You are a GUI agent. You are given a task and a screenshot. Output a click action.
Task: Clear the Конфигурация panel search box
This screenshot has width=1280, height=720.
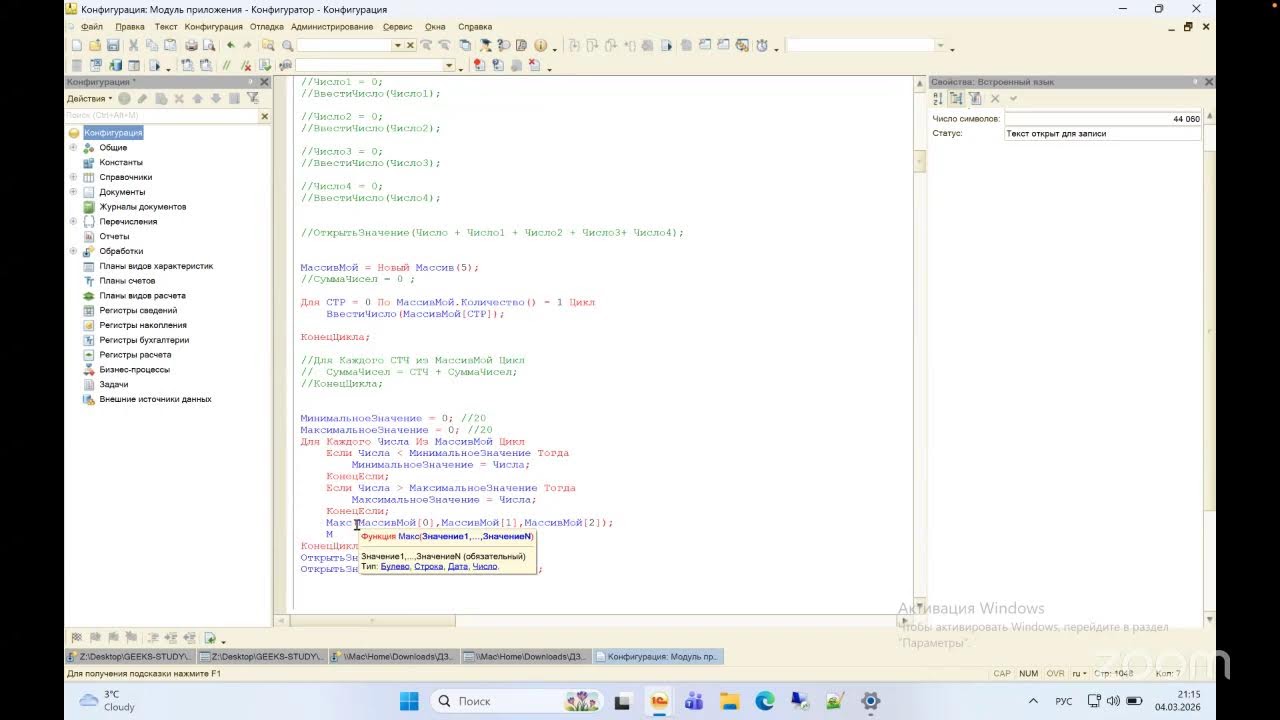(265, 116)
